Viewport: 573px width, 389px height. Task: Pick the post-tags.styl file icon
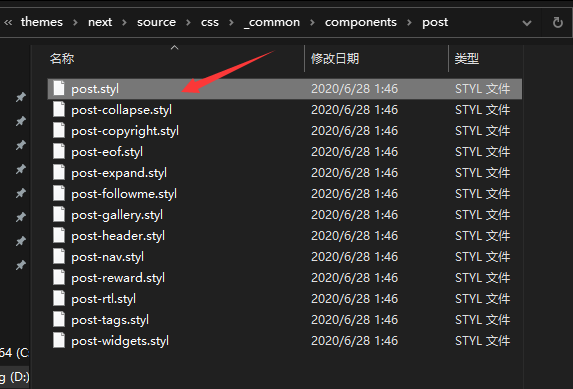[x=58, y=320]
